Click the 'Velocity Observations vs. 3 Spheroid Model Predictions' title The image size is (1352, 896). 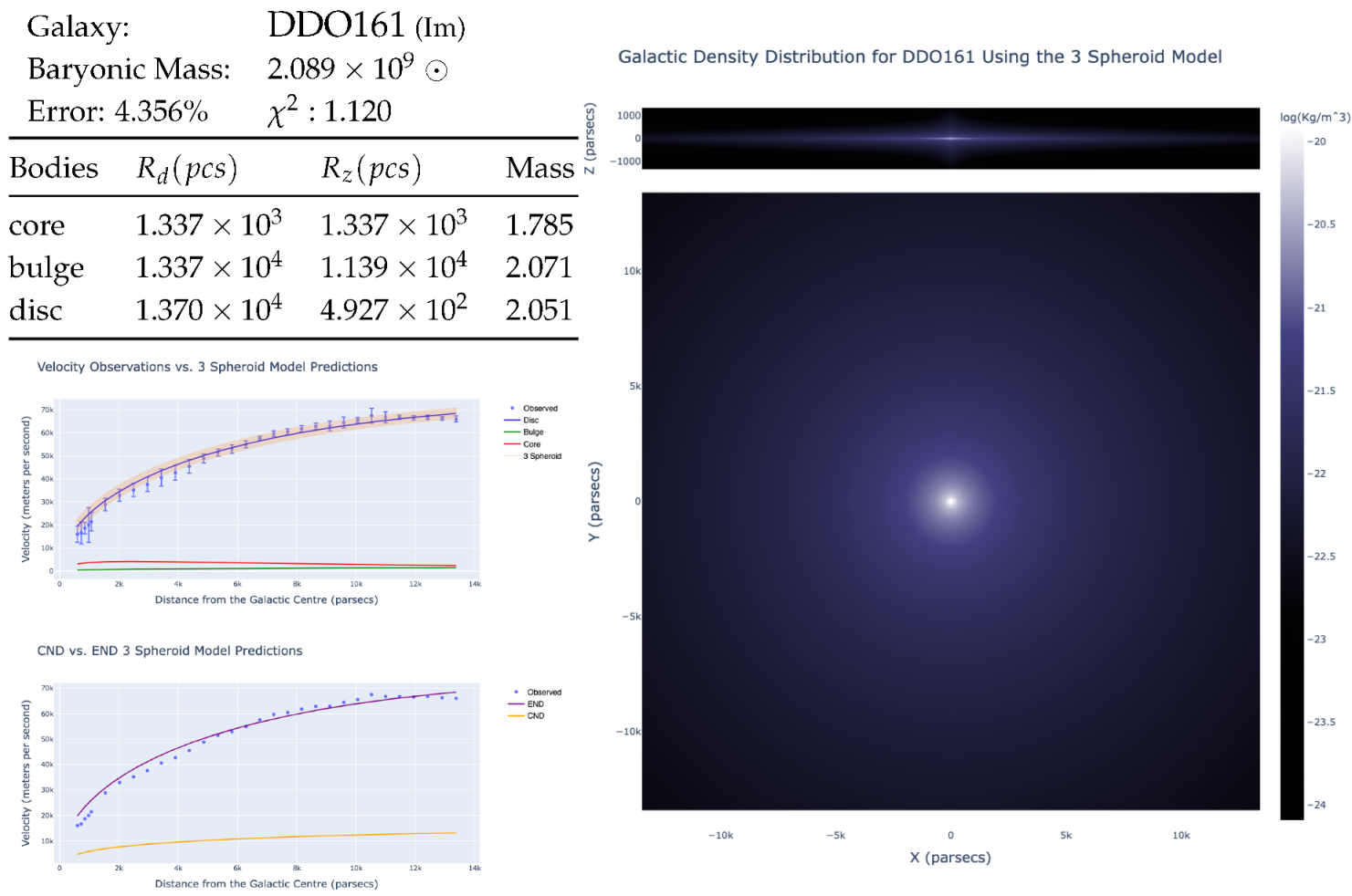207,367
